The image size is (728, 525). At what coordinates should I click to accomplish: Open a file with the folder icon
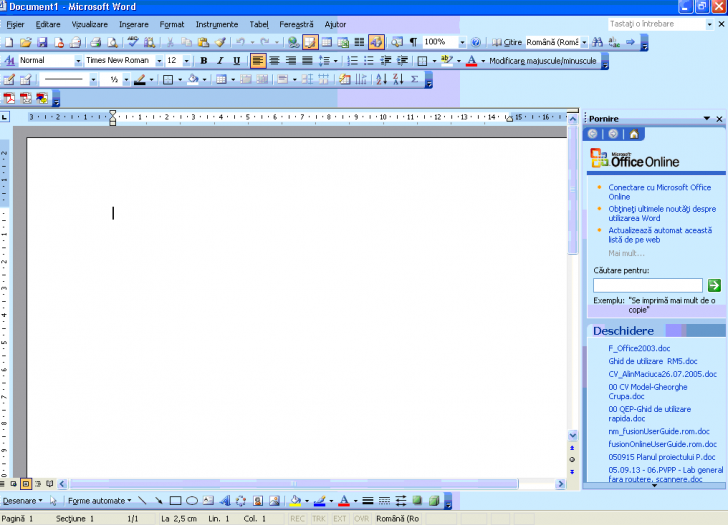point(26,43)
